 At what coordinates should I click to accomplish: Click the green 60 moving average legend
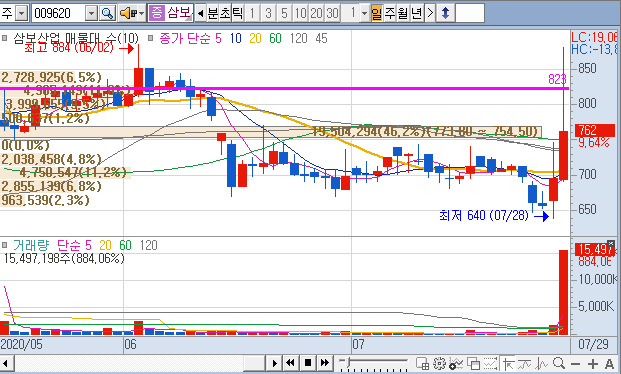coord(275,38)
